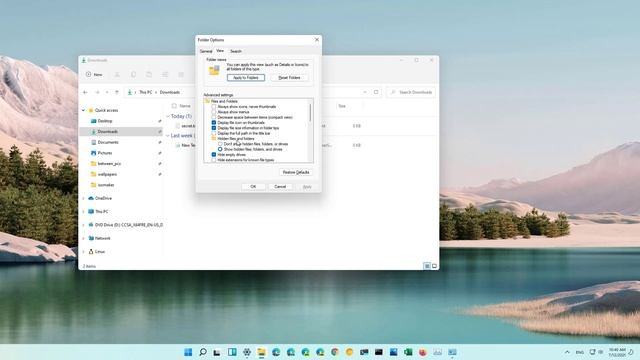Click the OneDrive cloud icon in sidebar

pos(91,198)
